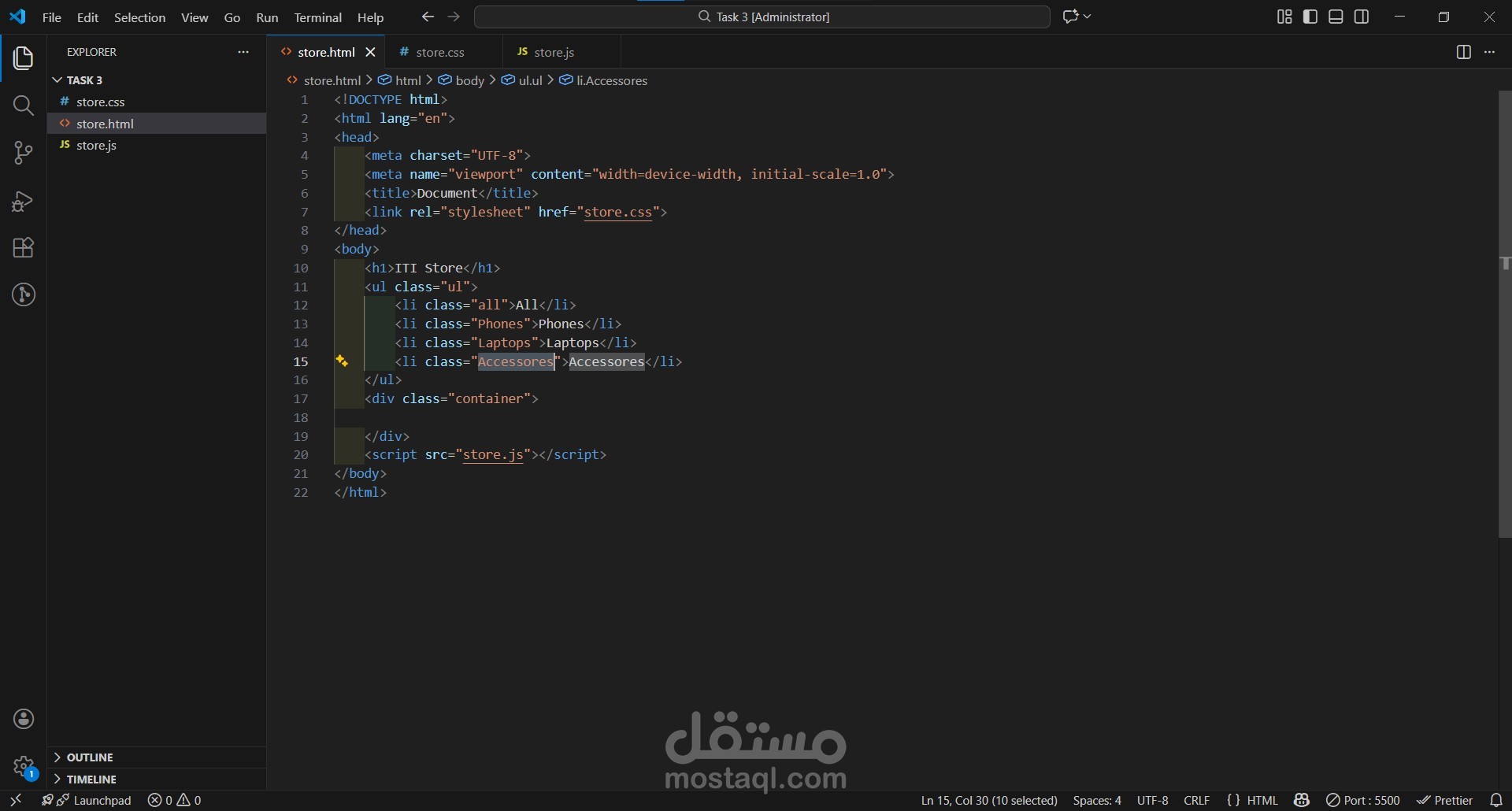Click the li.Accessores breadcrumb
The height and width of the screenshot is (811, 1512).
coord(603,80)
